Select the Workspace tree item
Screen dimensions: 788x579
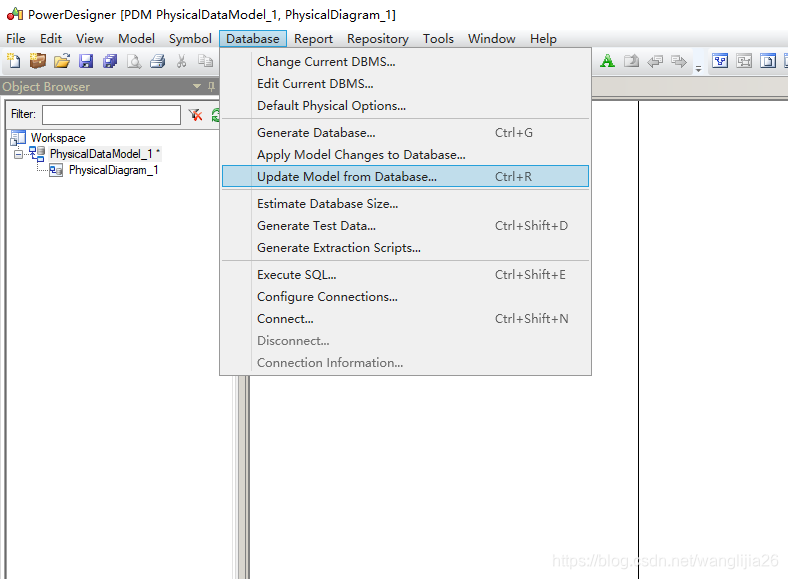(x=58, y=138)
